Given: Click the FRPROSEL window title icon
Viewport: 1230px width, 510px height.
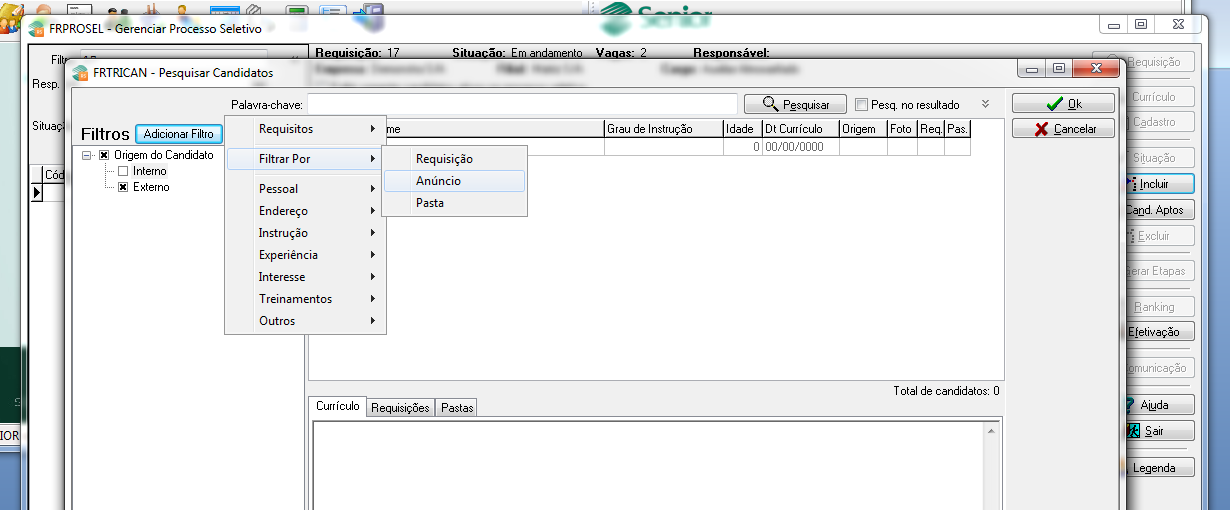Looking at the screenshot, I should tap(36, 29).
